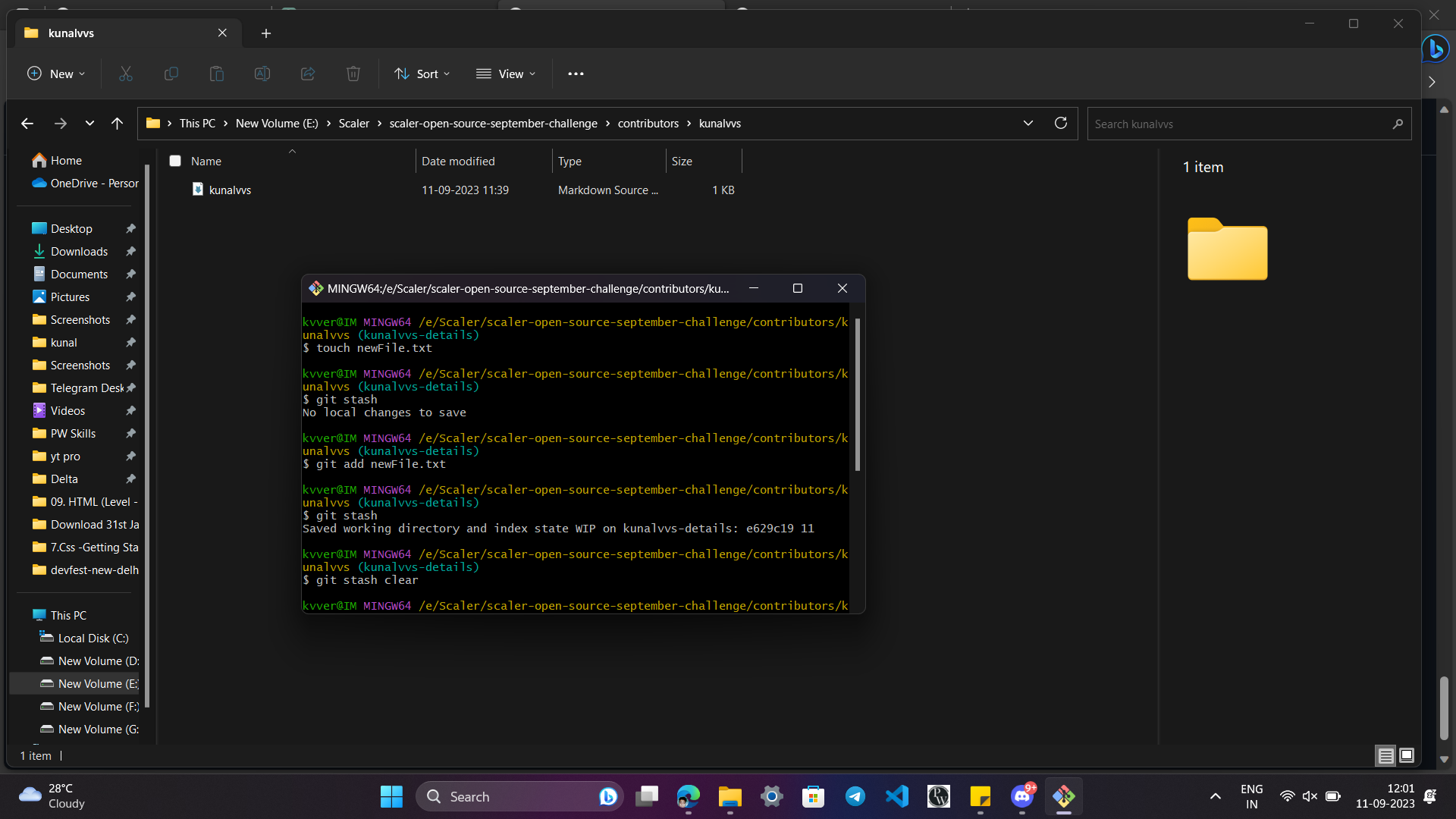Open the View dropdown
Viewport: 1456px width, 819px height.
pos(506,74)
